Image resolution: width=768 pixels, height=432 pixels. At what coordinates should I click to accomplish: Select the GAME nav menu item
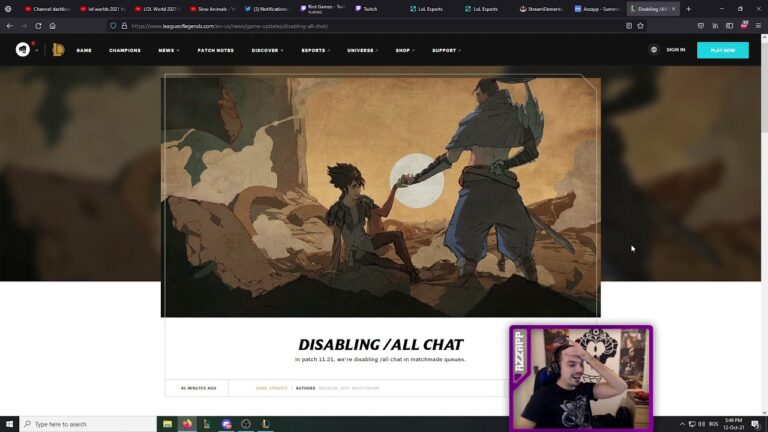pyautogui.click(x=84, y=50)
